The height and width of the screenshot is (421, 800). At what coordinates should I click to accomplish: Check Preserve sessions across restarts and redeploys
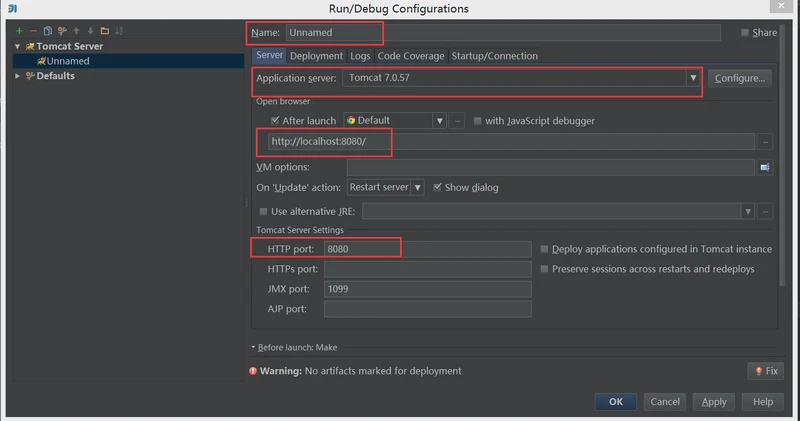point(544,269)
